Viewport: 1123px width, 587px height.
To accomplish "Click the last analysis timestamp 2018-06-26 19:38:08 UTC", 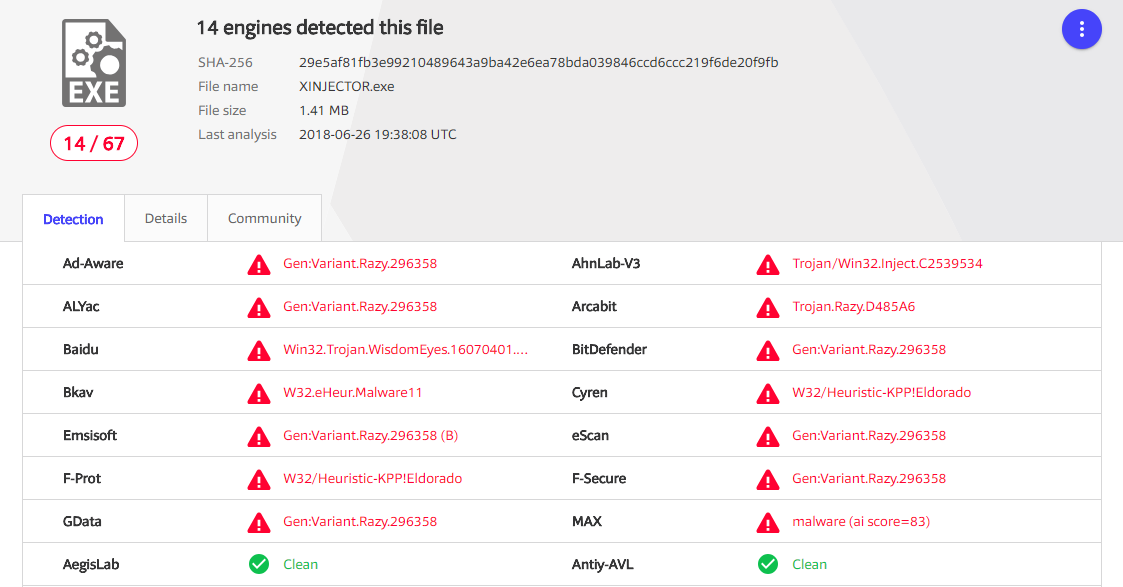I will pos(377,135).
